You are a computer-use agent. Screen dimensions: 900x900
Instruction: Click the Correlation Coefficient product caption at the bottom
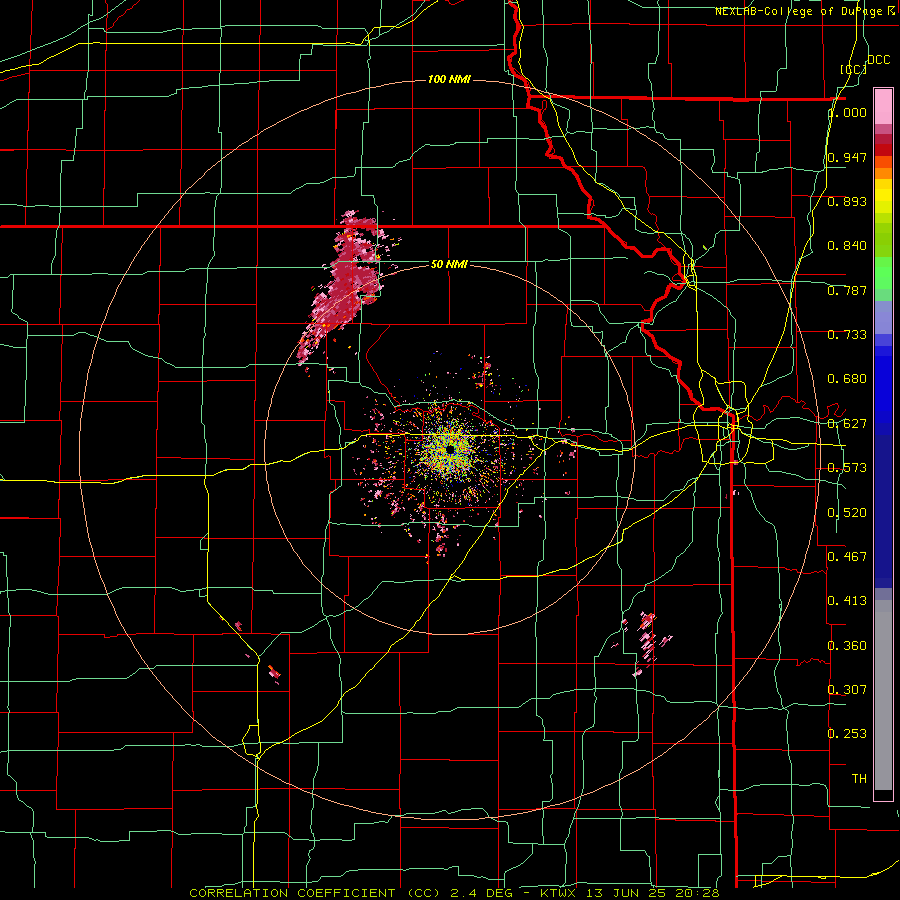455,893
